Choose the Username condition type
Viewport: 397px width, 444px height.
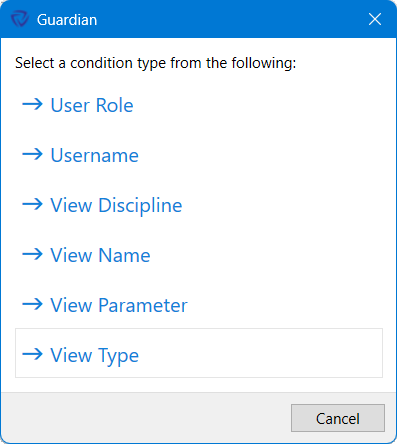point(199,155)
